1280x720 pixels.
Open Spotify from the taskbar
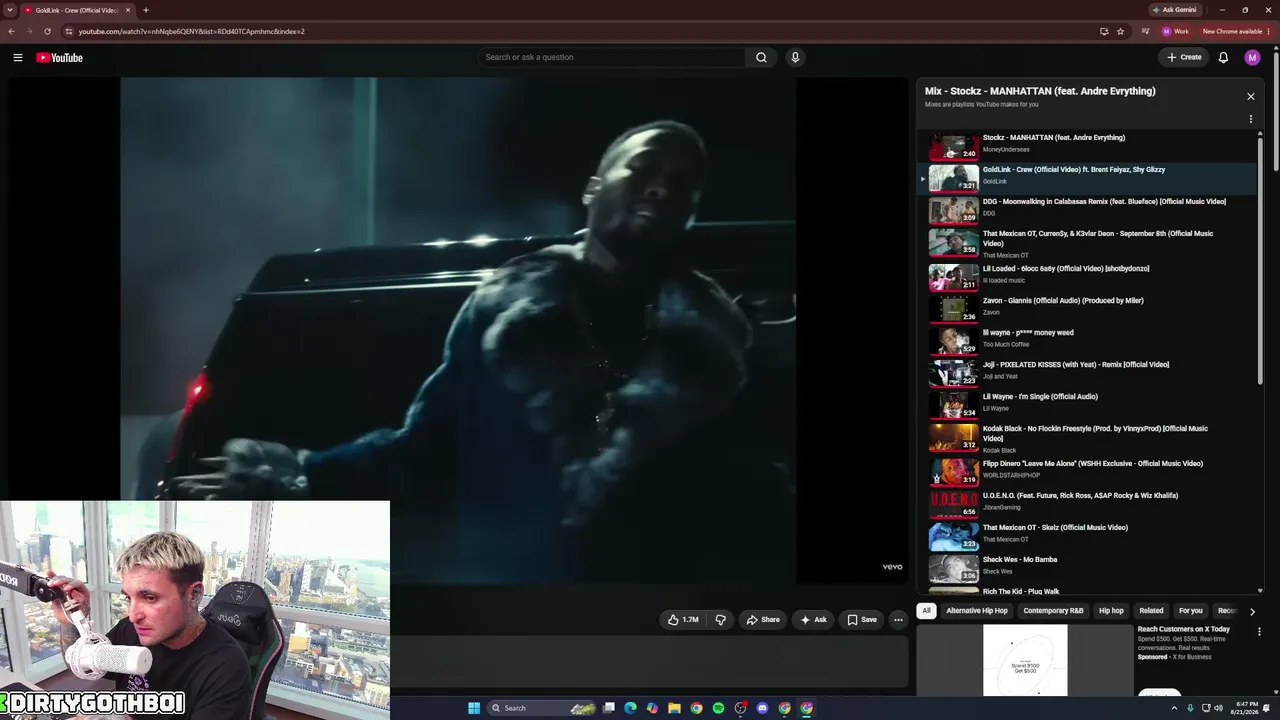(x=718, y=708)
